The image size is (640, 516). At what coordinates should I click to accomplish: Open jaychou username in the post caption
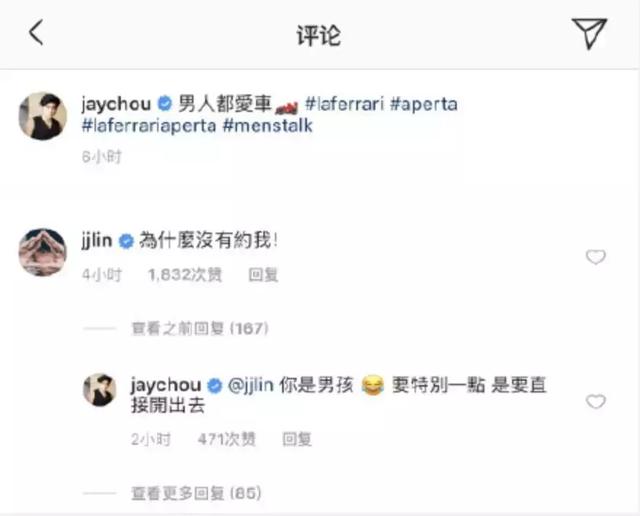[116, 104]
